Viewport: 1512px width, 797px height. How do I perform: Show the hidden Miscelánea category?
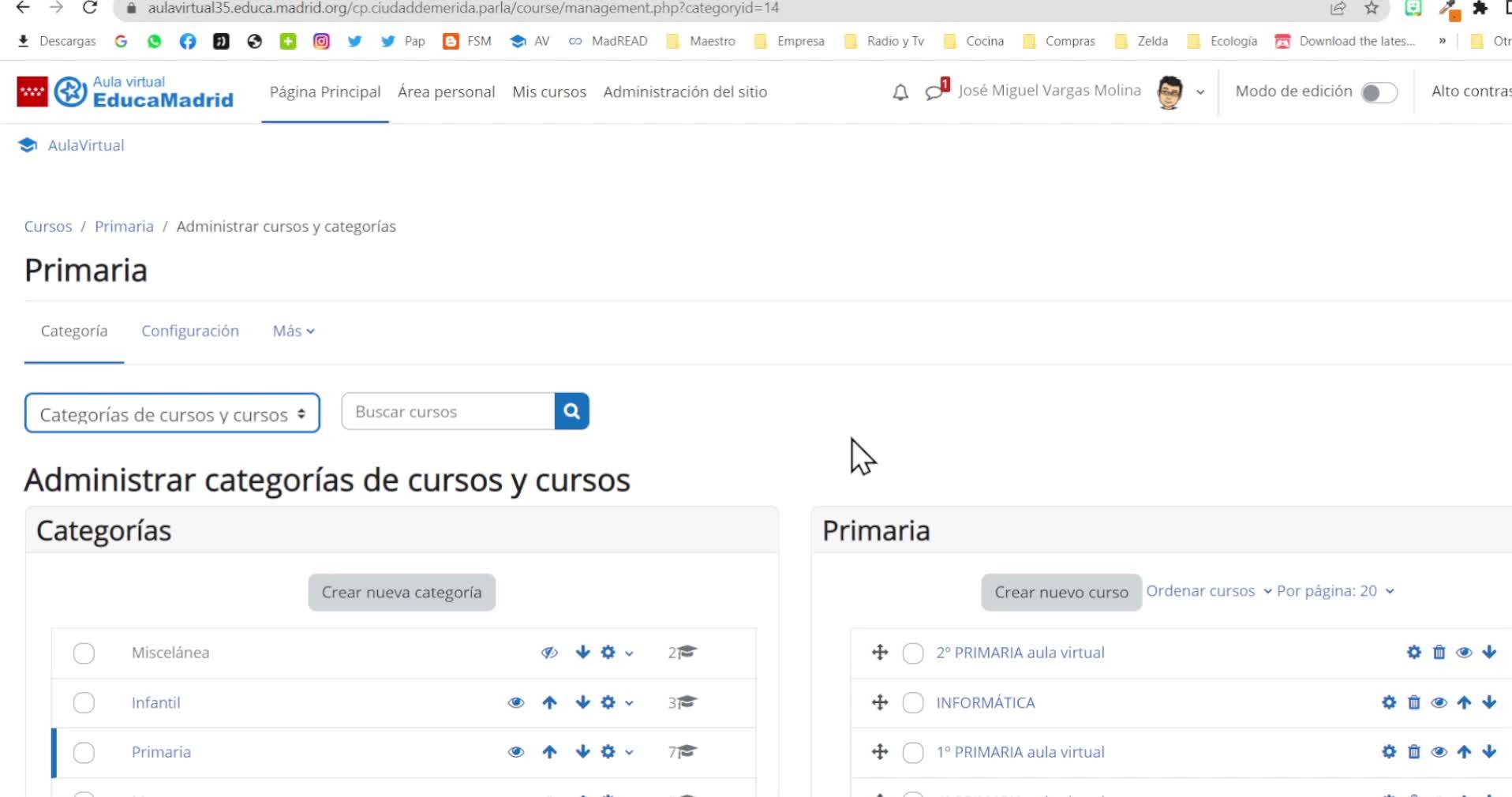549,653
